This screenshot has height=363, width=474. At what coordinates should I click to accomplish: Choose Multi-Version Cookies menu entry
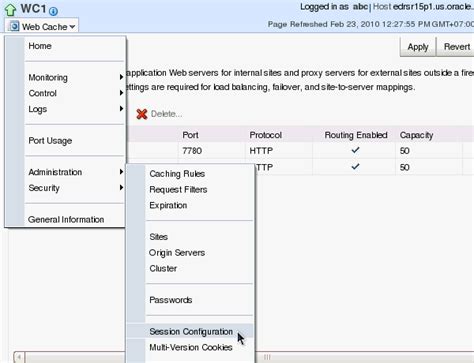pos(191,347)
